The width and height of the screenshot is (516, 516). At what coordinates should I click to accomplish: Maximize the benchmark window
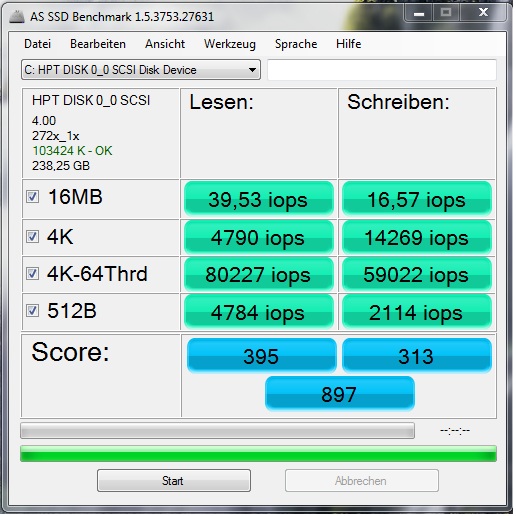point(446,13)
